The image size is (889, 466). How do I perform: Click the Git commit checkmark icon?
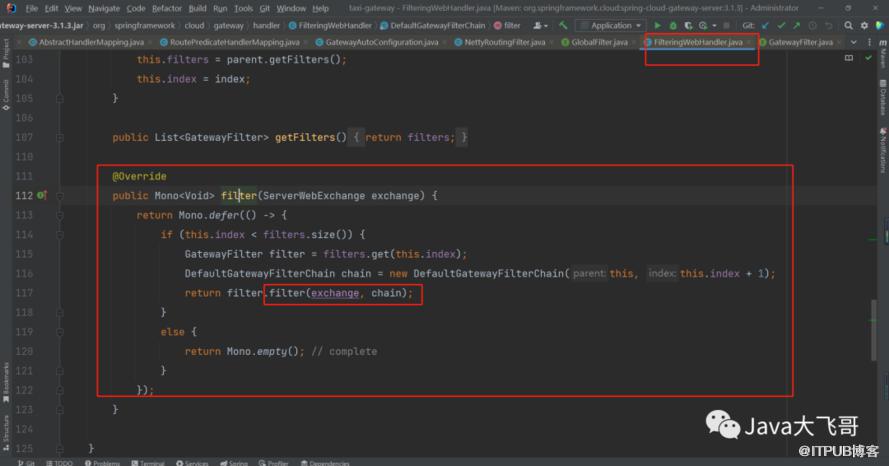pyautogui.click(x=780, y=25)
